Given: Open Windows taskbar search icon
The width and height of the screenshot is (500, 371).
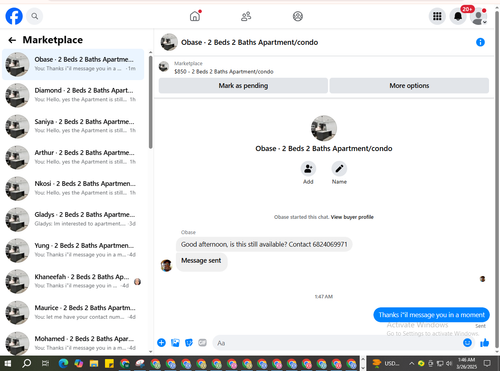Looking at the screenshot, I should pos(27,363).
